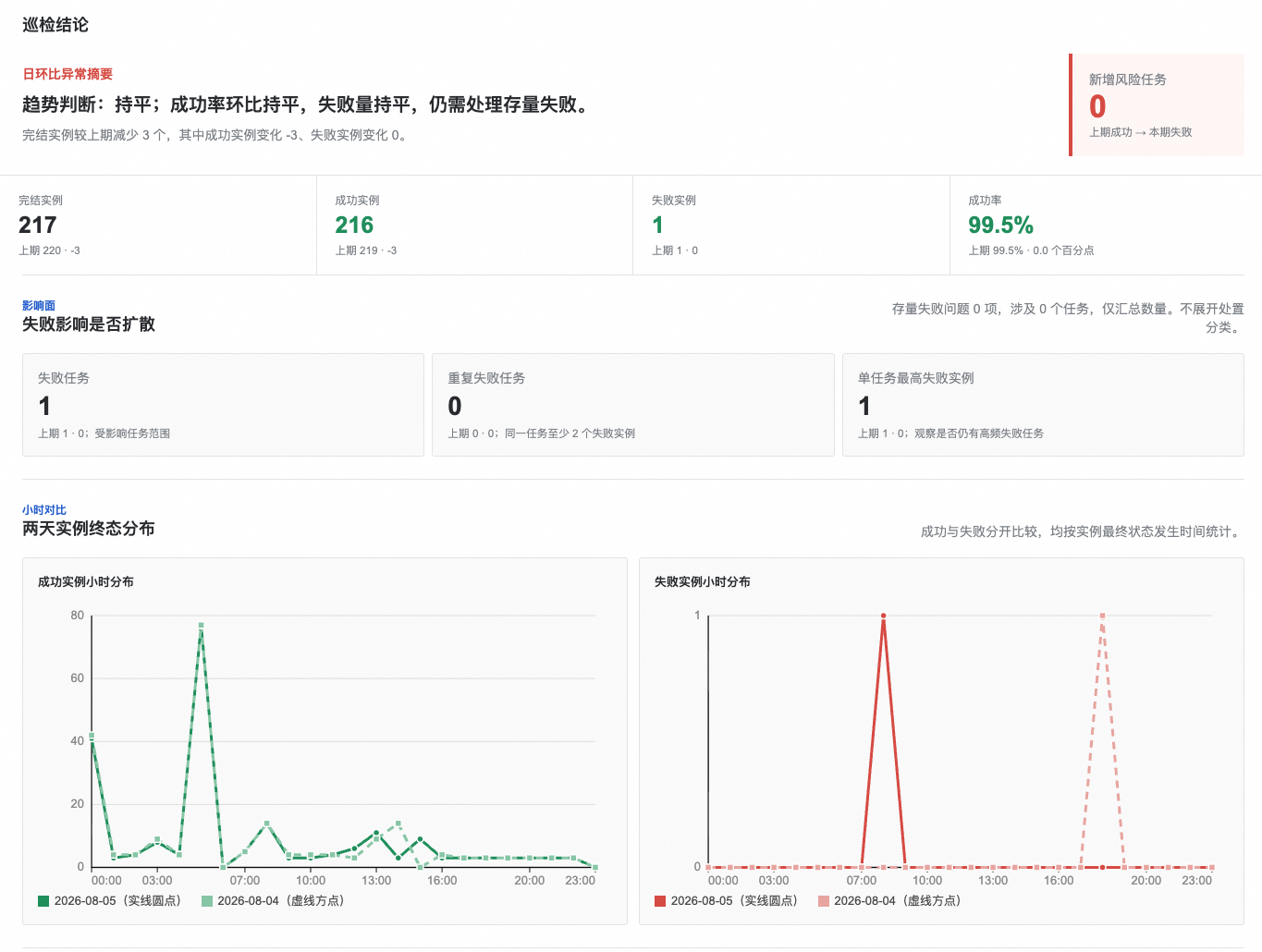Click the 失败实例 metric label
Image resolution: width=1262 pixels, height=952 pixels.
(674, 201)
